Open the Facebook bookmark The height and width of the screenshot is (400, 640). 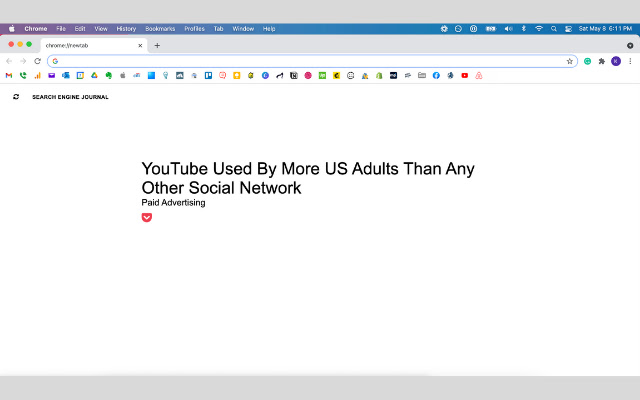point(436,76)
